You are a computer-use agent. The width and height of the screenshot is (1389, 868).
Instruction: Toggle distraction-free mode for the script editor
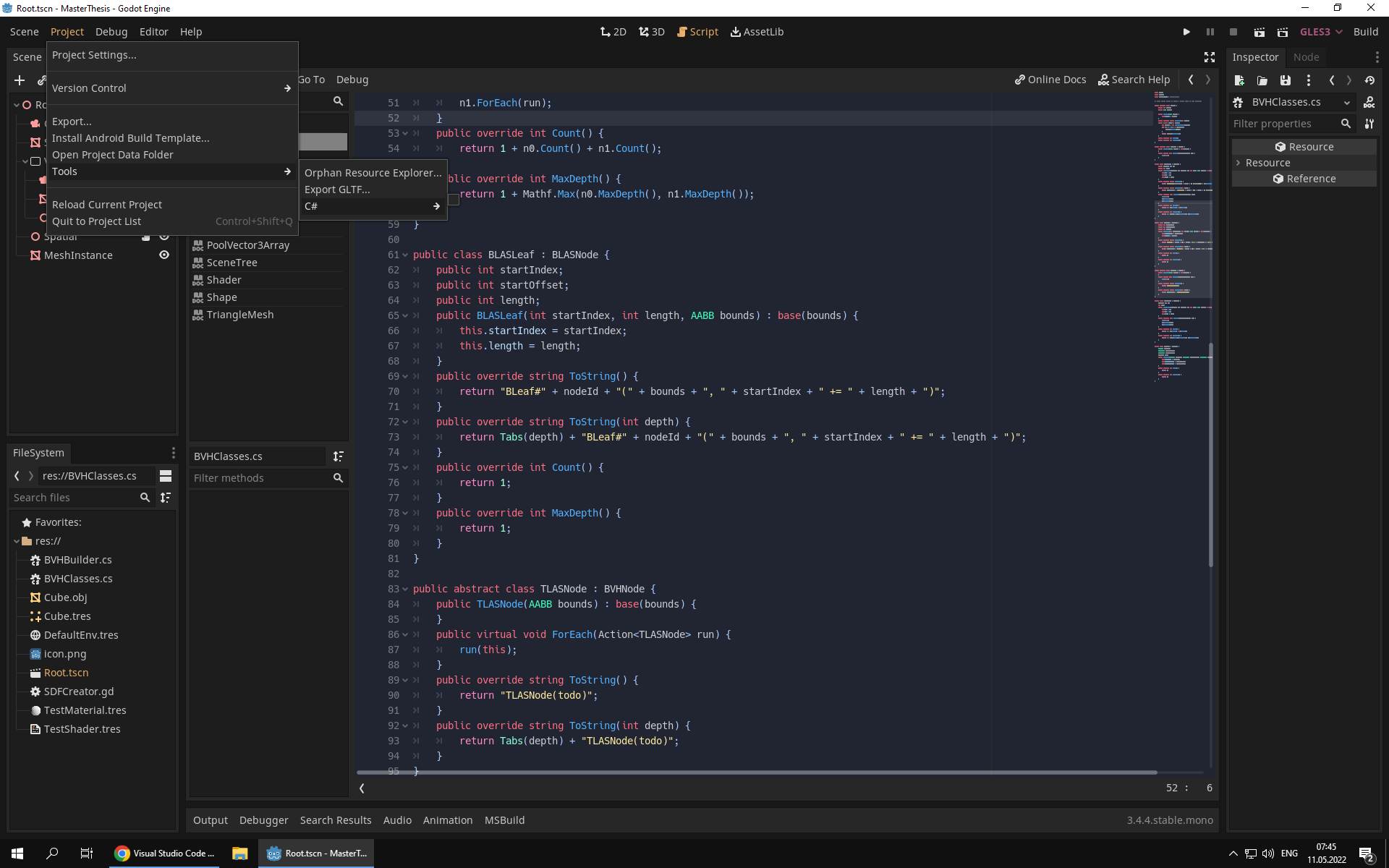pos(1209,57)
